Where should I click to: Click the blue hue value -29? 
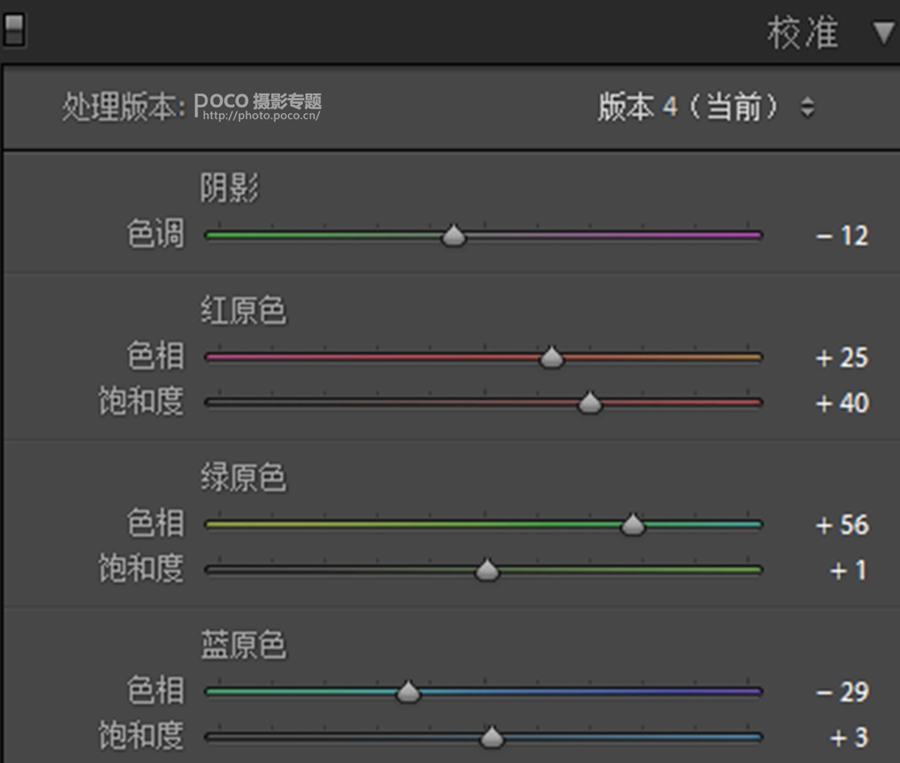tap(842, 693)
